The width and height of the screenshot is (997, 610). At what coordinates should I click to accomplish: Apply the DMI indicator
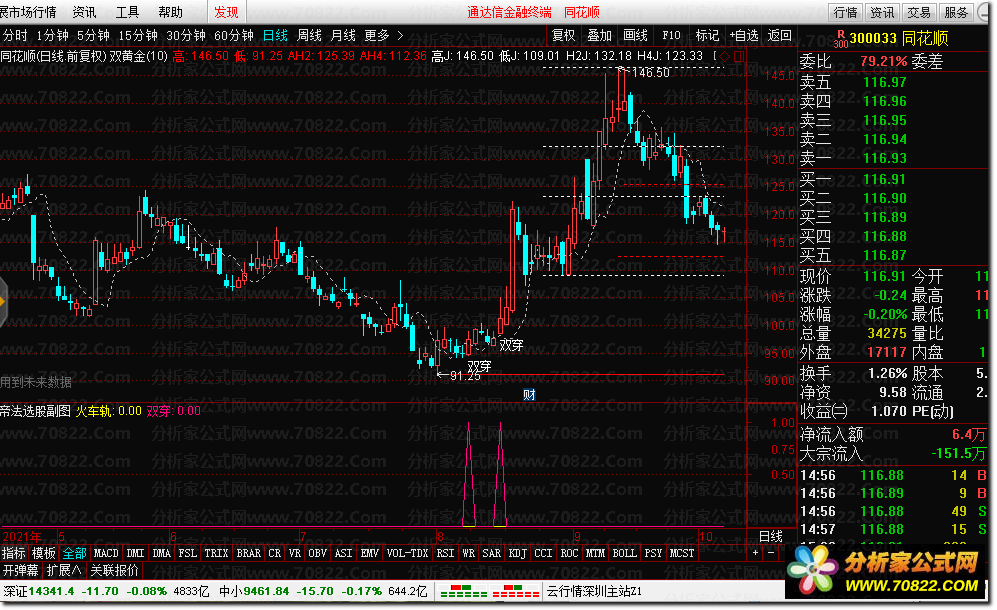(x=135, y=553)
